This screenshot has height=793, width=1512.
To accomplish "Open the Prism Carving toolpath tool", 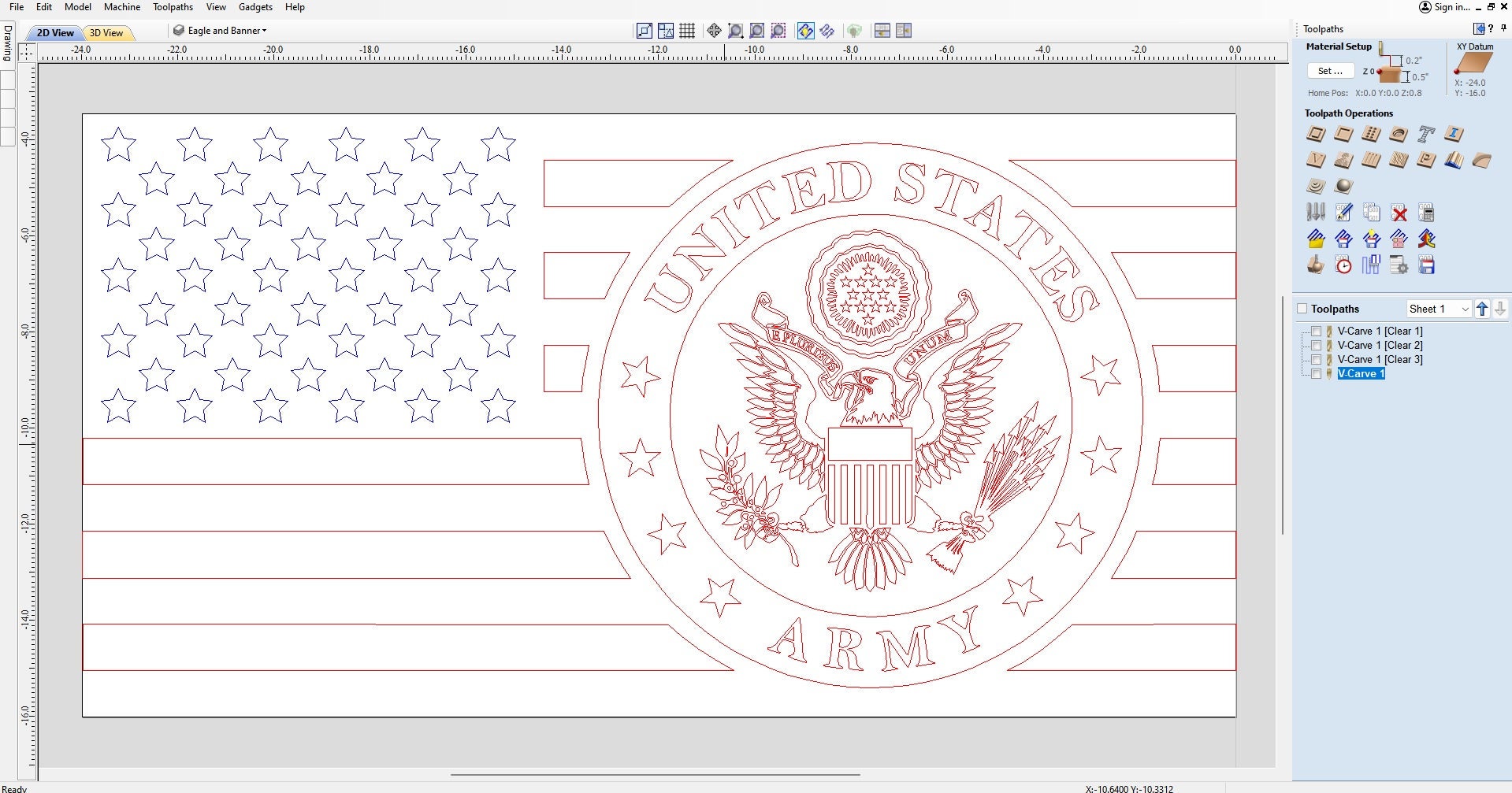I will (x=1426, y=160).
